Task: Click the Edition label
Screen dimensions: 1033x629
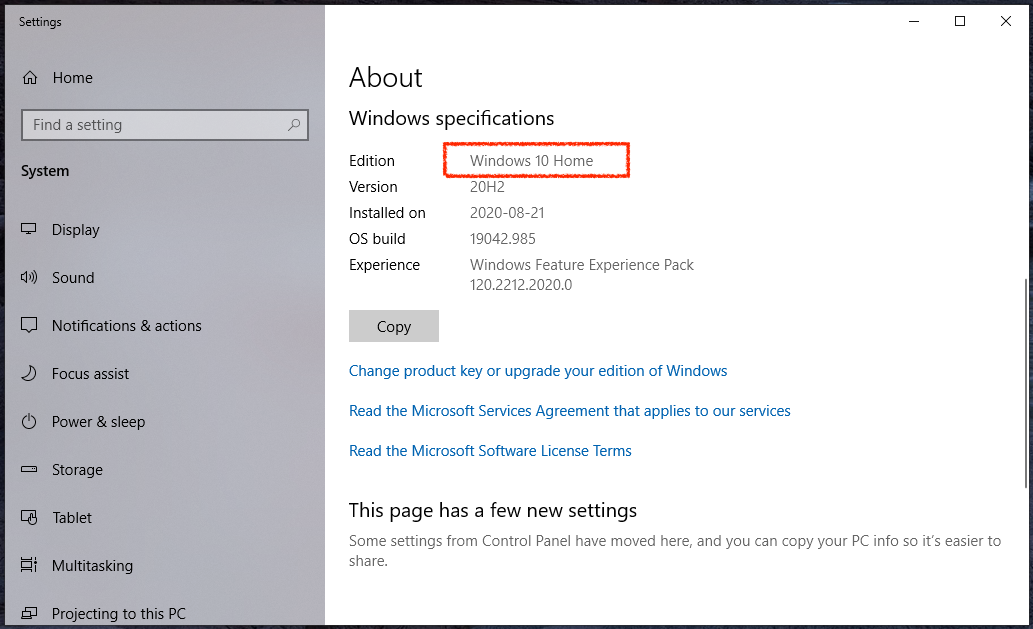Action: pos(372,161)
